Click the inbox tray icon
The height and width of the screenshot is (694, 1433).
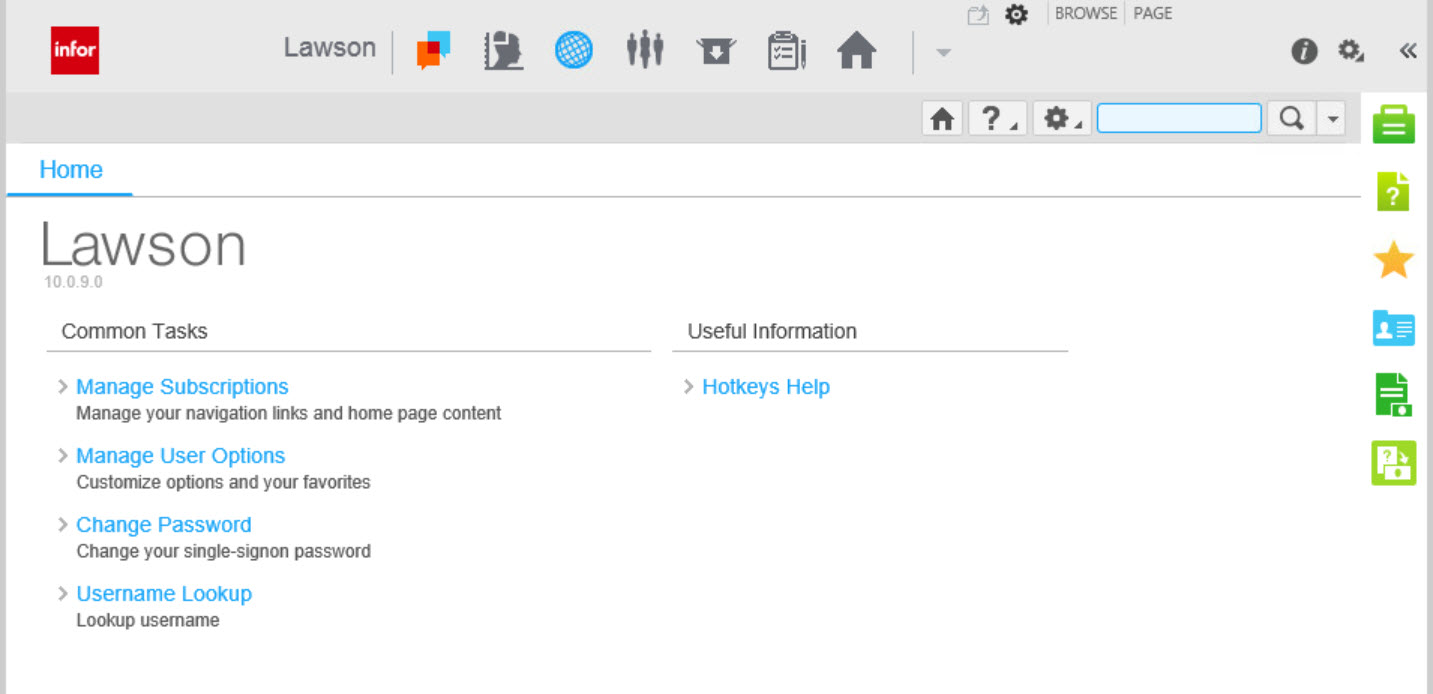pyautogui.click(x=716, y=50)
